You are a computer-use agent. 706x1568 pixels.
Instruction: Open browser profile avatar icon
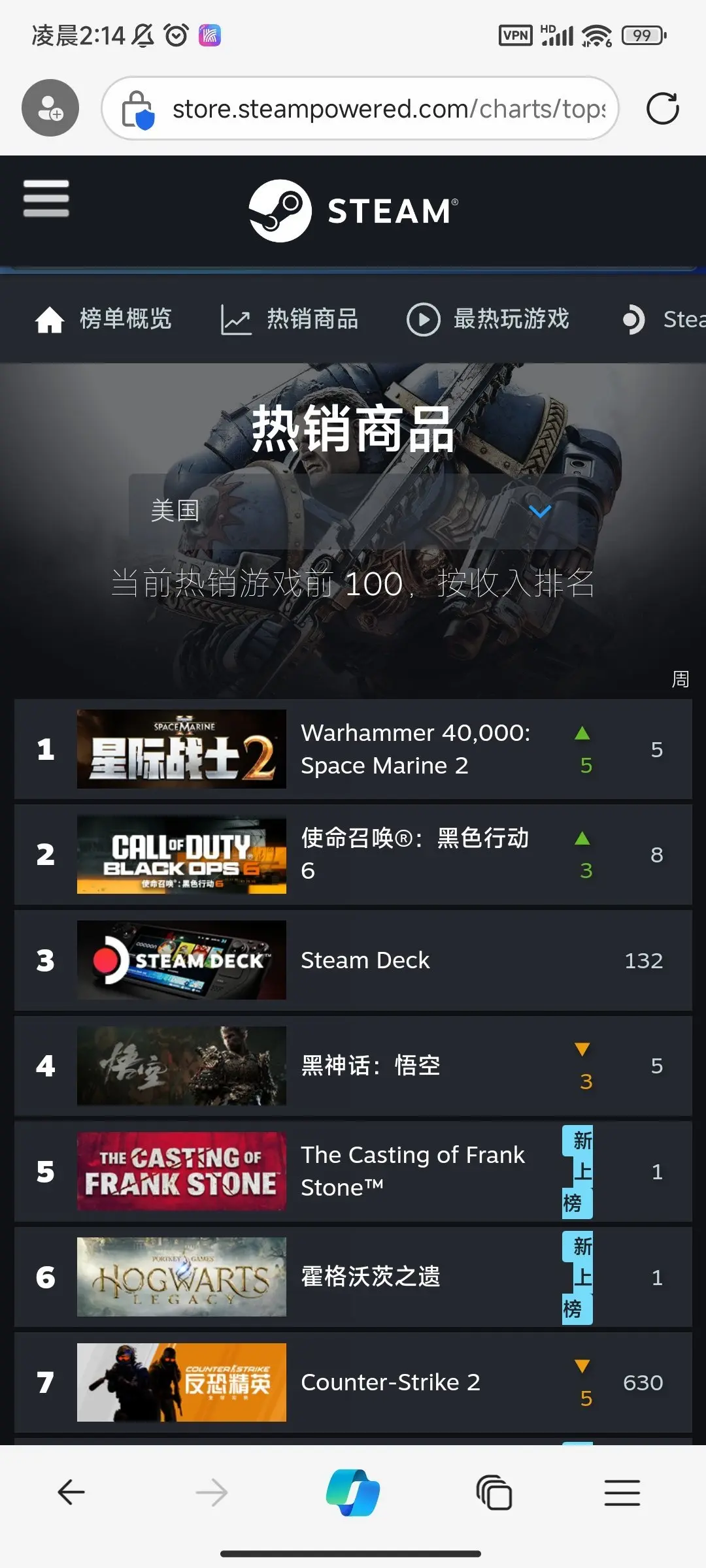[50, 108]
